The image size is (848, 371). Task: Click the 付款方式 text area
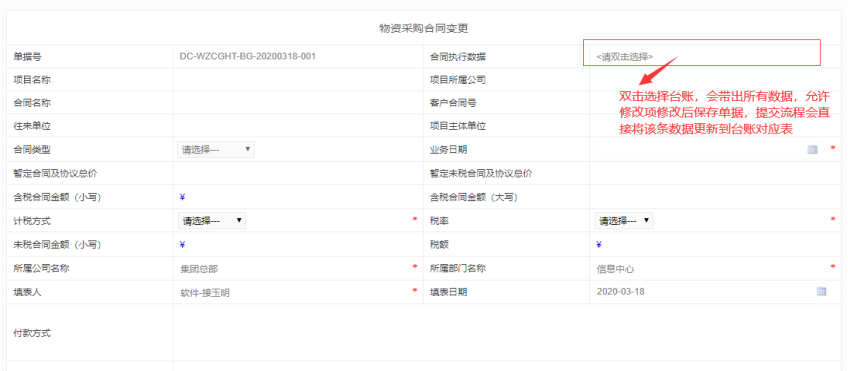pos(508,333)
